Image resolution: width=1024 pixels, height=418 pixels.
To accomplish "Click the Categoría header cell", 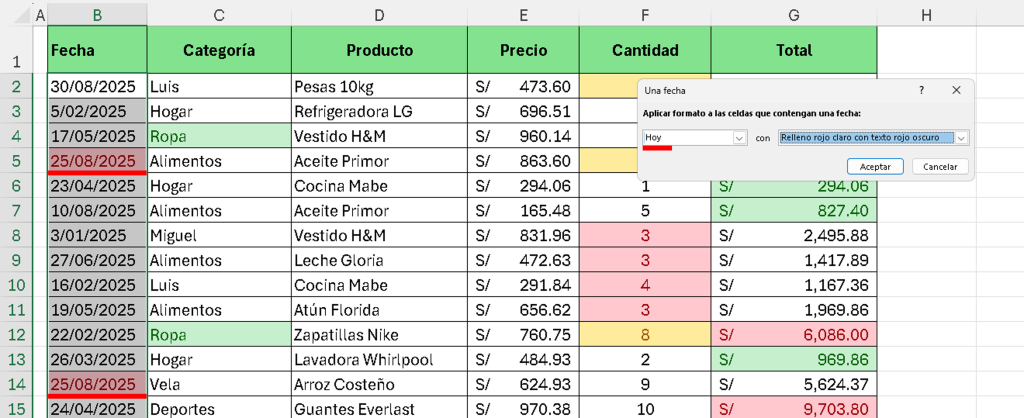I will [219, 50].
